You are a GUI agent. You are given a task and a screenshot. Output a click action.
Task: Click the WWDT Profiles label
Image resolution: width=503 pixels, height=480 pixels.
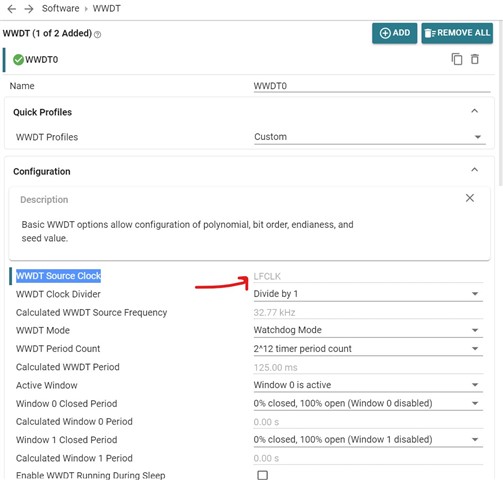coord(47,137)
